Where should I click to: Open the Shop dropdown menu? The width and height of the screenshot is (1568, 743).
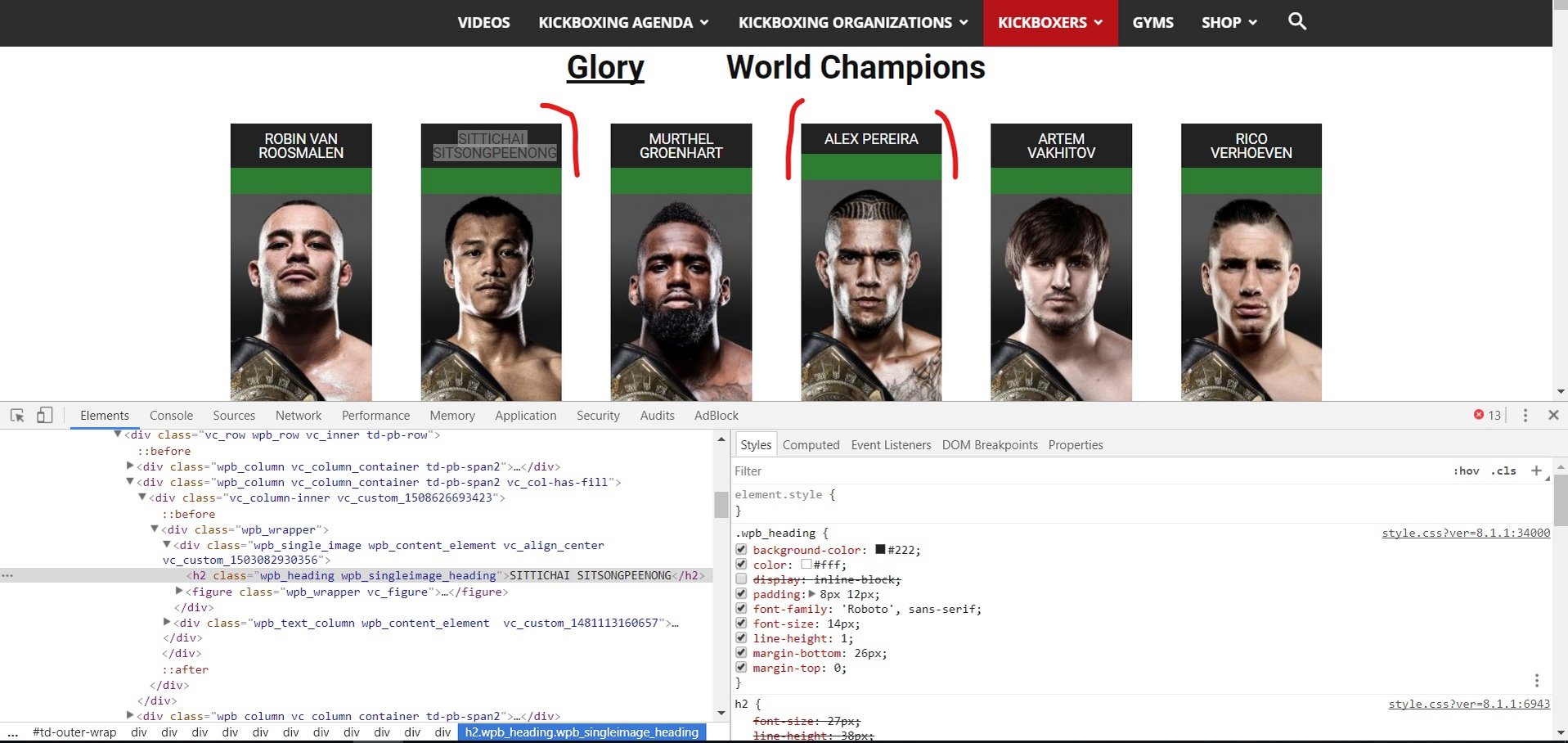tap(1229, 22)
